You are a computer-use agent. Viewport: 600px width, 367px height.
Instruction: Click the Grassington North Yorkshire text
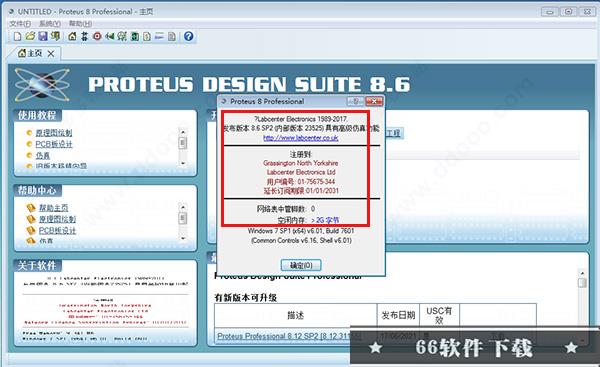pyautogui.click(x=301, y=163)
